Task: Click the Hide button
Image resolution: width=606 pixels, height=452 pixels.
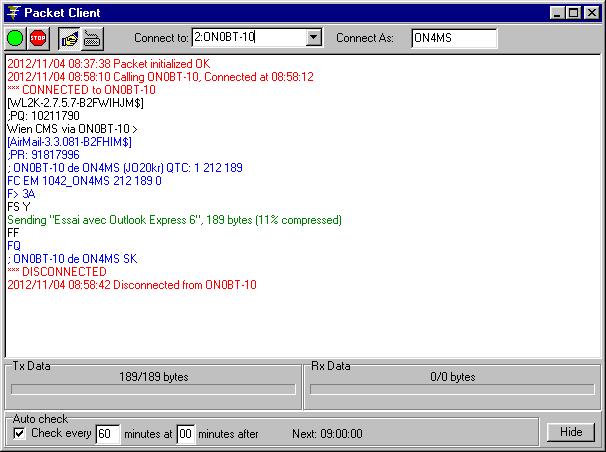Action: click(571, 432)
